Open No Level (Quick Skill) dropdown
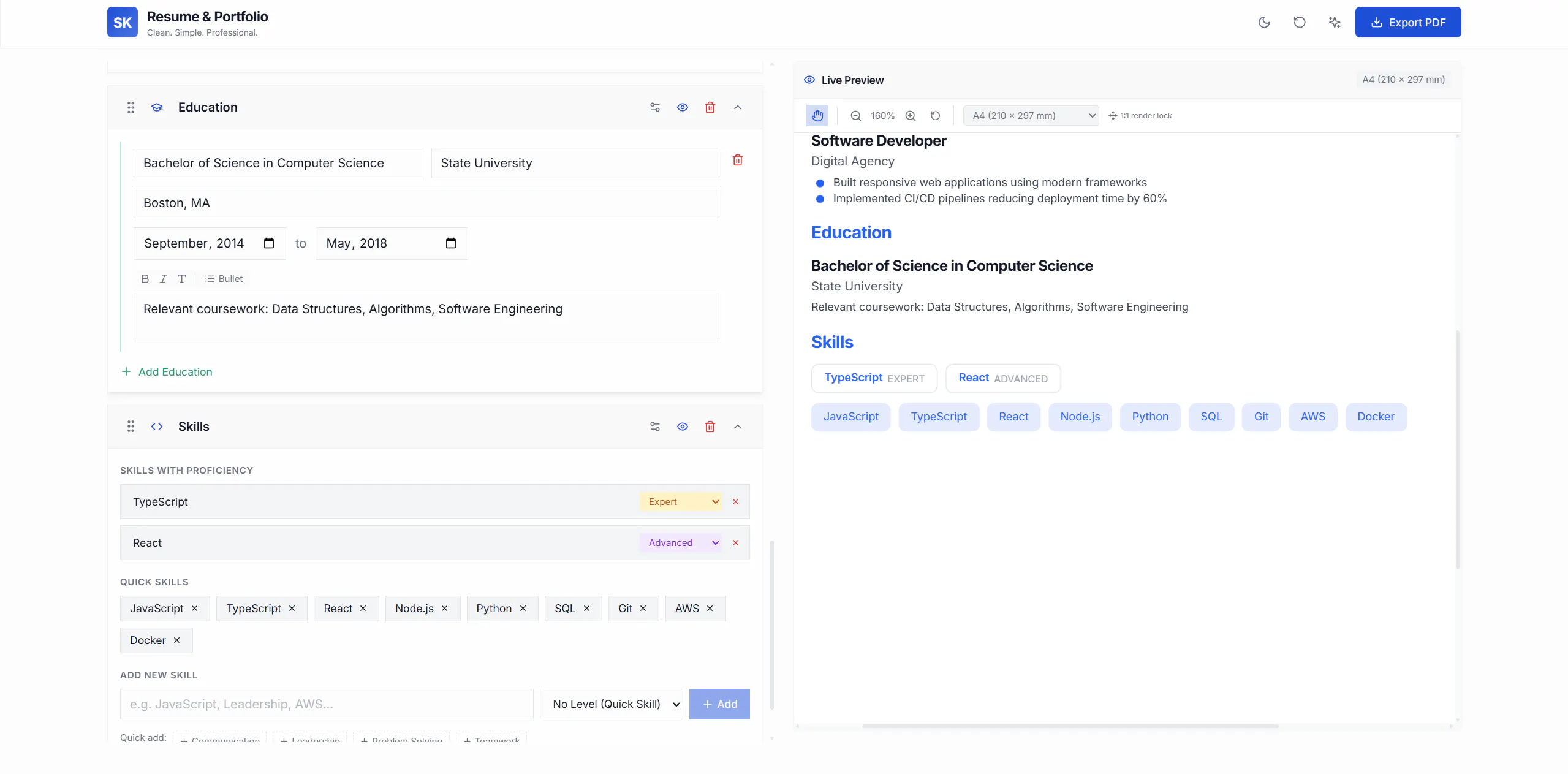Screen dimensions: 1568x774 pyautogui.click(x=612, y=704)
